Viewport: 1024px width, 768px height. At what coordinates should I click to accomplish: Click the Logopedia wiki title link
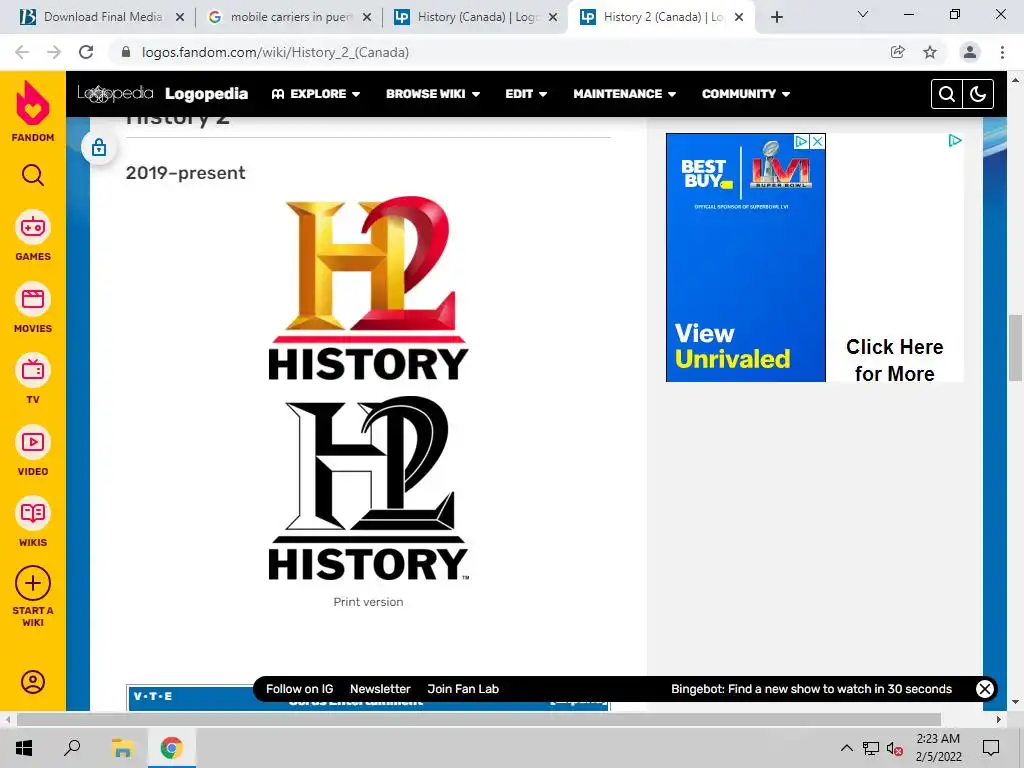[206, 94]
